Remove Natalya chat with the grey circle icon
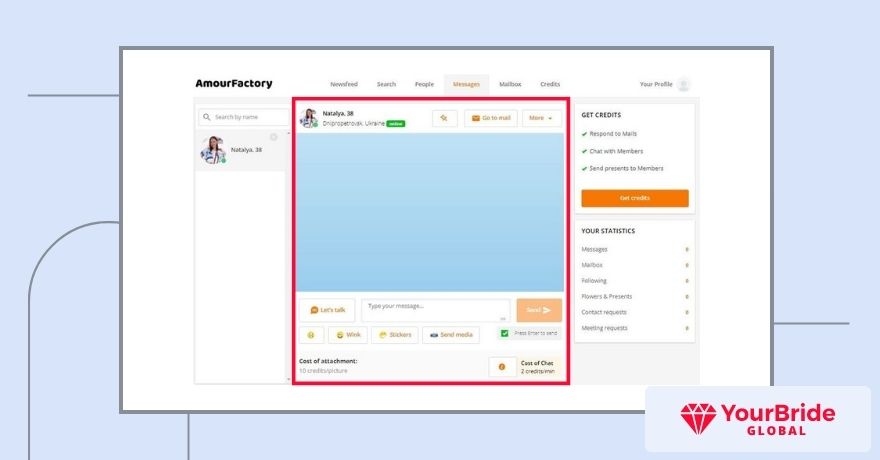This screenshot has width=880, height=460. 273,137
